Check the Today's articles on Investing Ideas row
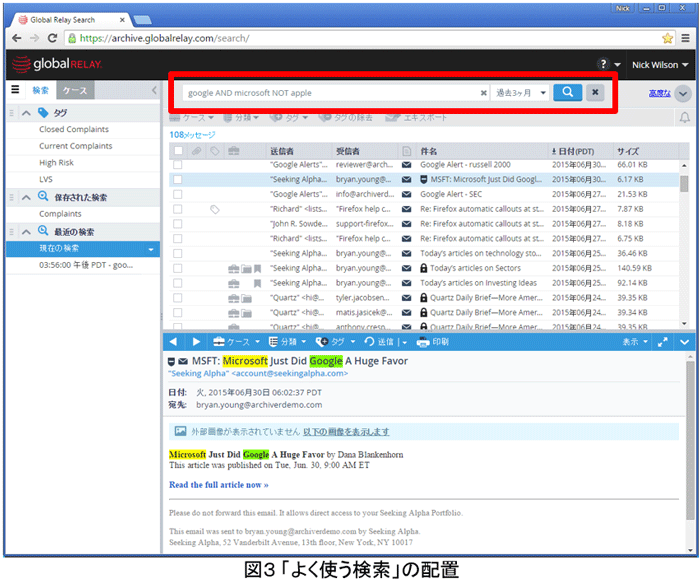 (178, 283)
